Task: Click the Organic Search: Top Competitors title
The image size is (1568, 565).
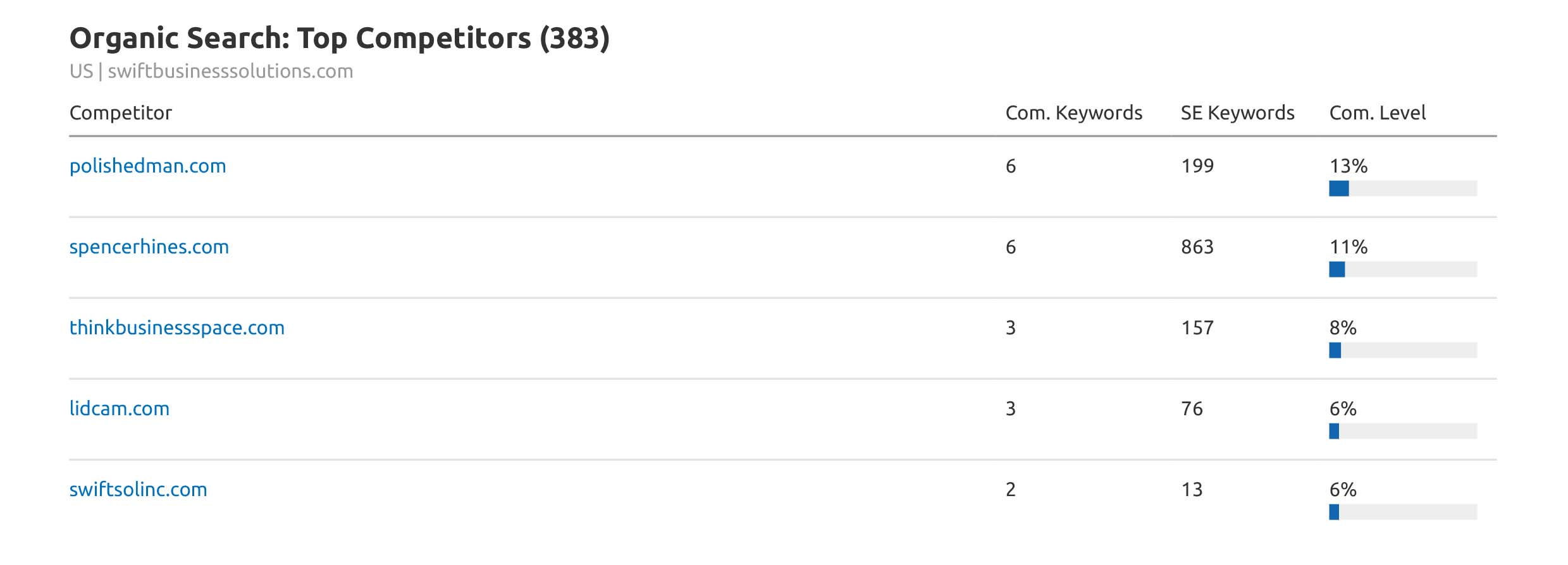Action: (x=339, y=39)
